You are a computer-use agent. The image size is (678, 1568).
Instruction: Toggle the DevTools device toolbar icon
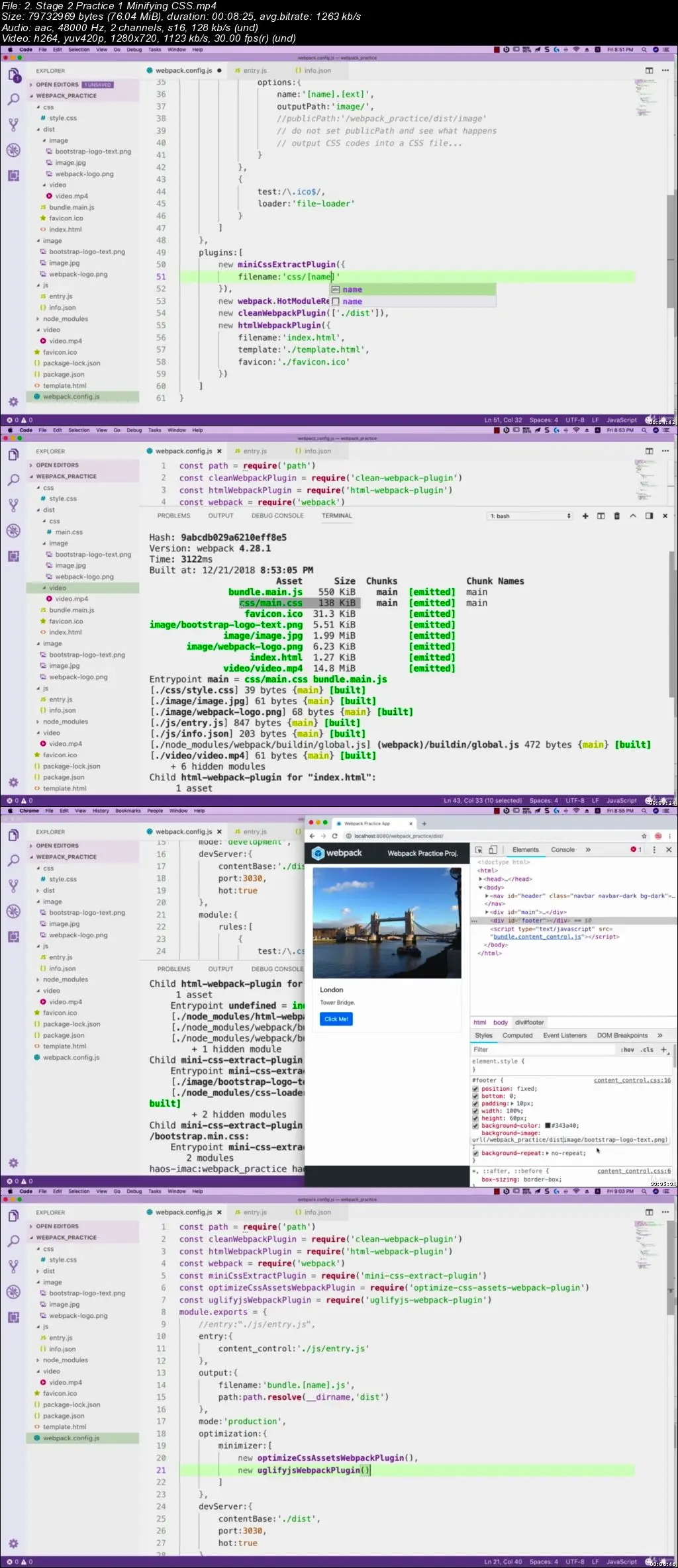point(493,849)
